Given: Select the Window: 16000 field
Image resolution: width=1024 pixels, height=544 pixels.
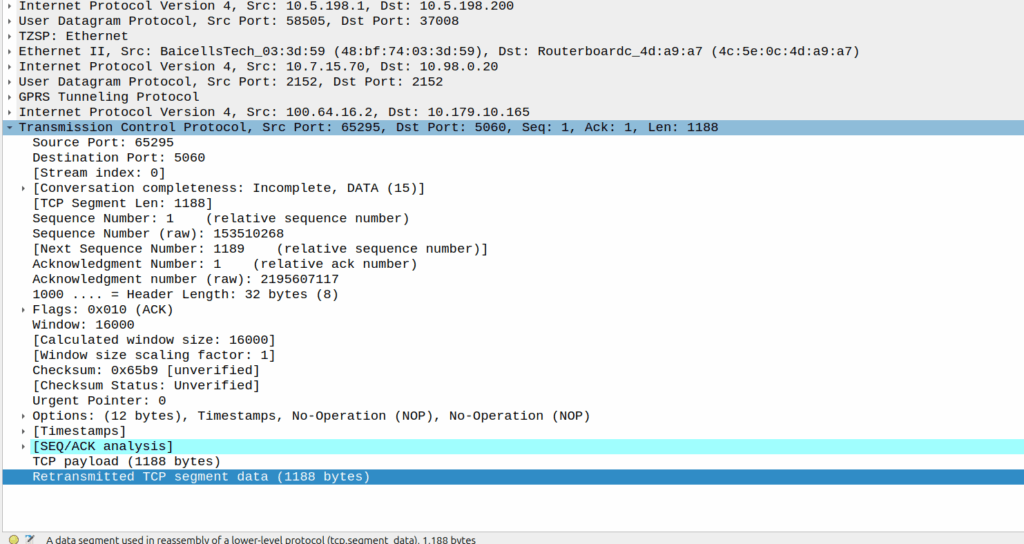Looking at the screenshot, I should [83, 325].
